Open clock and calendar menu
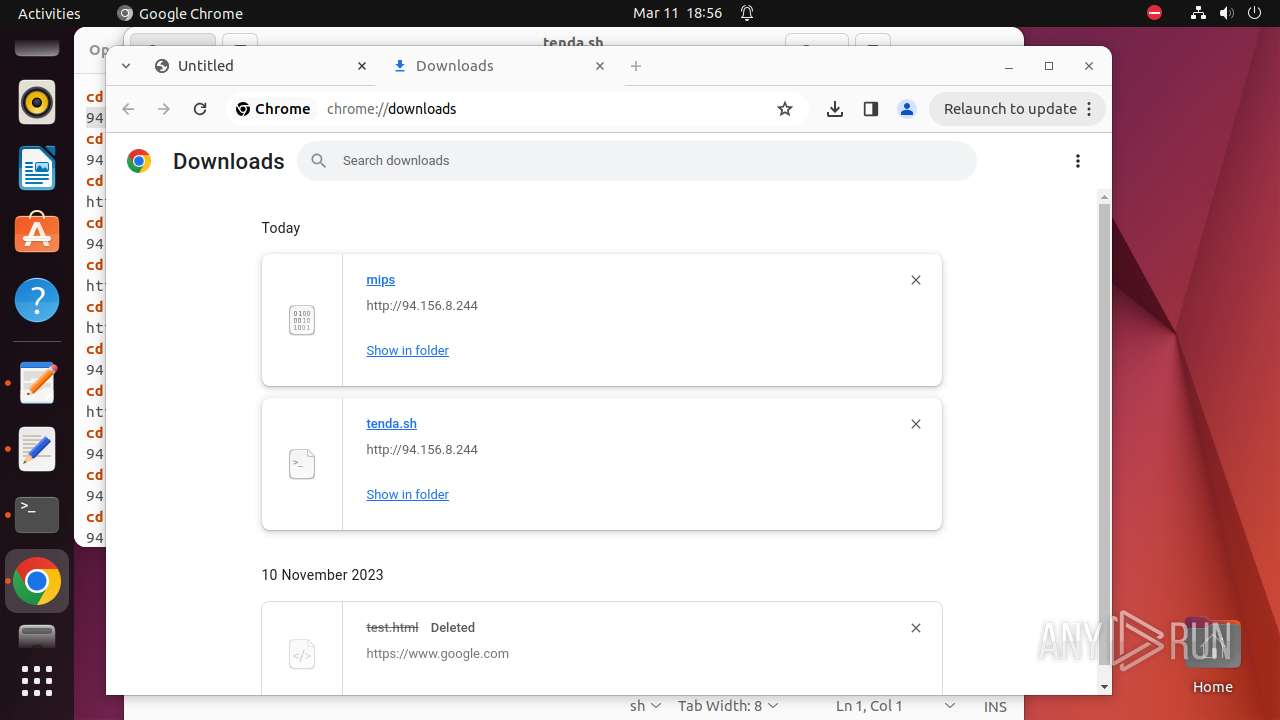 (677, 13)
